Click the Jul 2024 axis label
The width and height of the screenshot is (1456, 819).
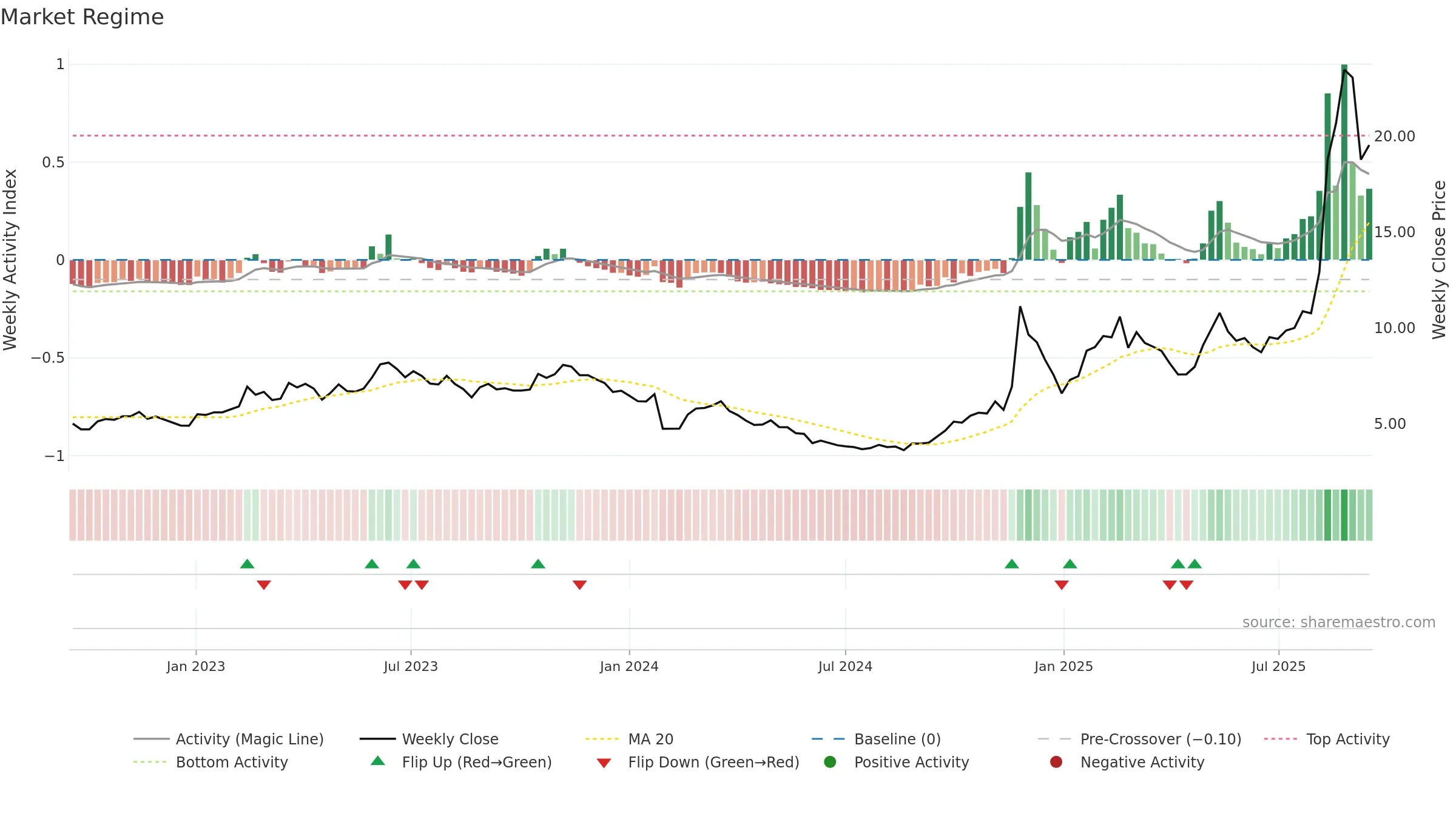(x=845, y=667)
